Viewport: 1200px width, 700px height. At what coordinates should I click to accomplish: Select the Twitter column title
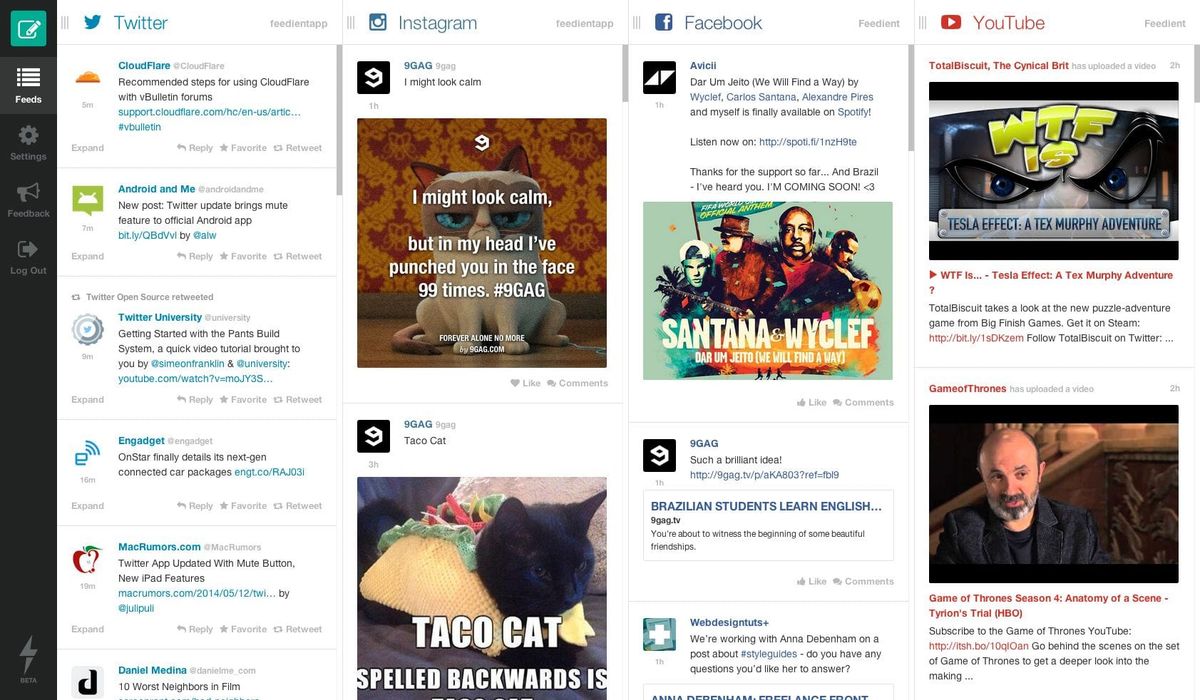coord(140,22)
